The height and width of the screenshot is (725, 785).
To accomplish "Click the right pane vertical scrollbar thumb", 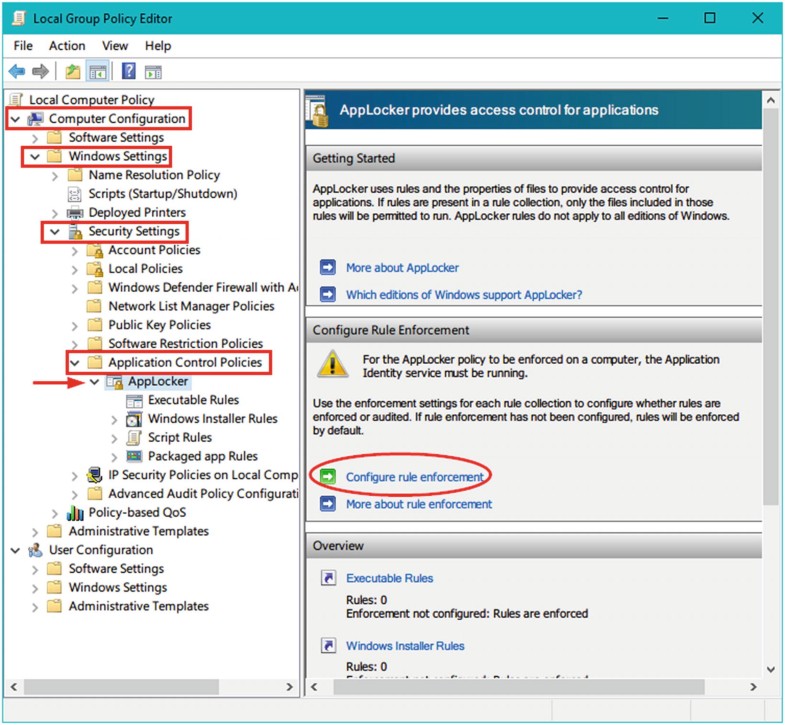I will click(771, 306).
